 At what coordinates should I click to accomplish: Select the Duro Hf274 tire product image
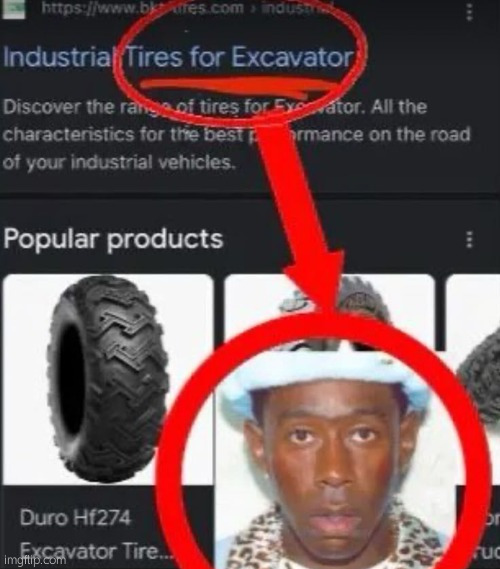(x=108, y=380)
